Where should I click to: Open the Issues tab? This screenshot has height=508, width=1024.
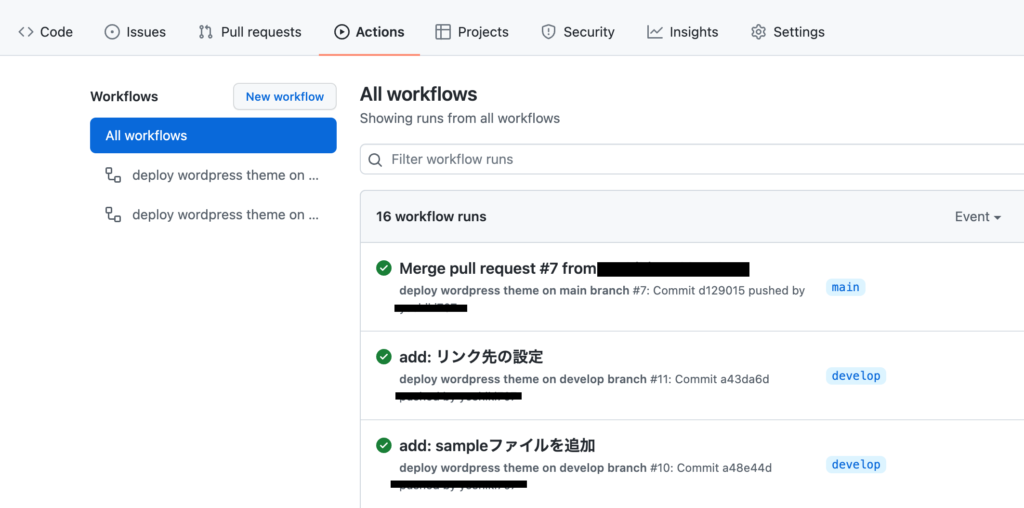[135, 32]
